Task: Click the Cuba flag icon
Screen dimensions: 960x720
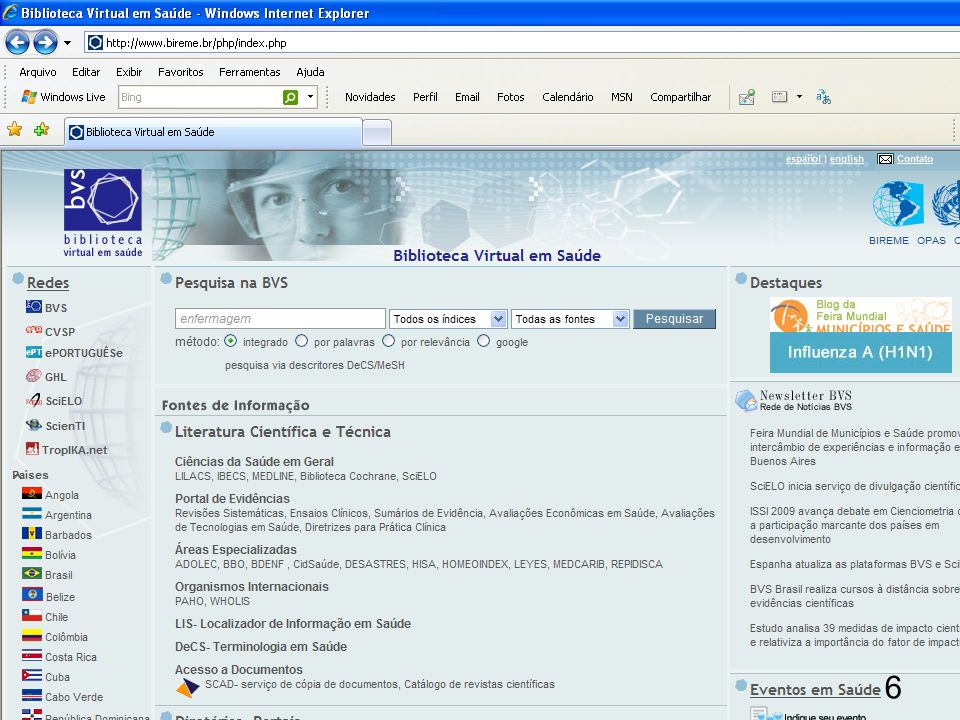Action: coord(32,674)
